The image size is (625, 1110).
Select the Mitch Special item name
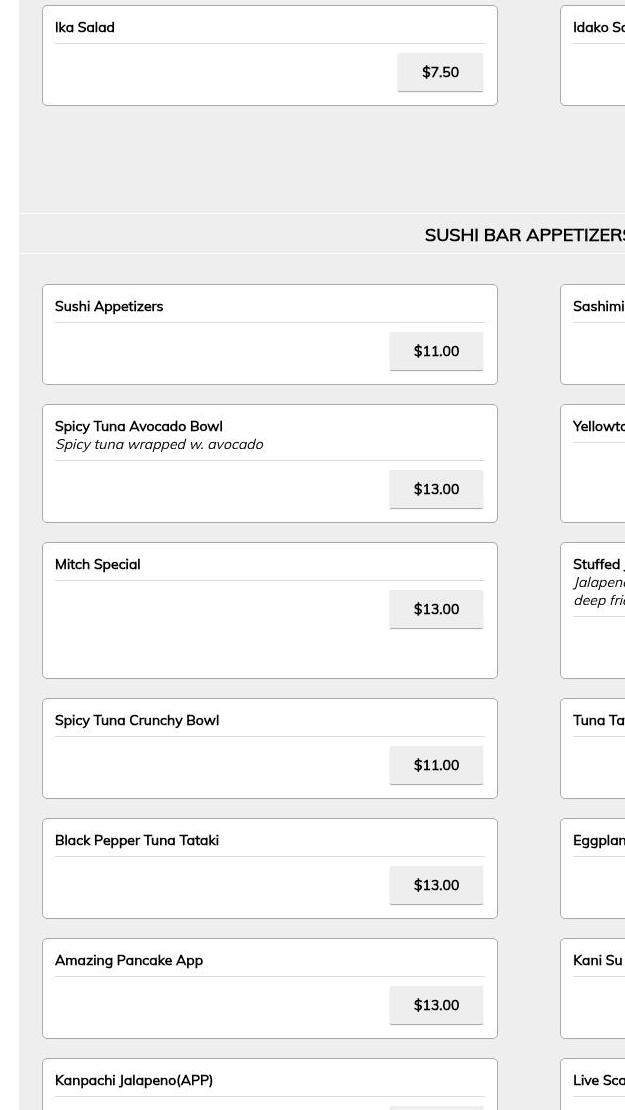coord(98,565)
